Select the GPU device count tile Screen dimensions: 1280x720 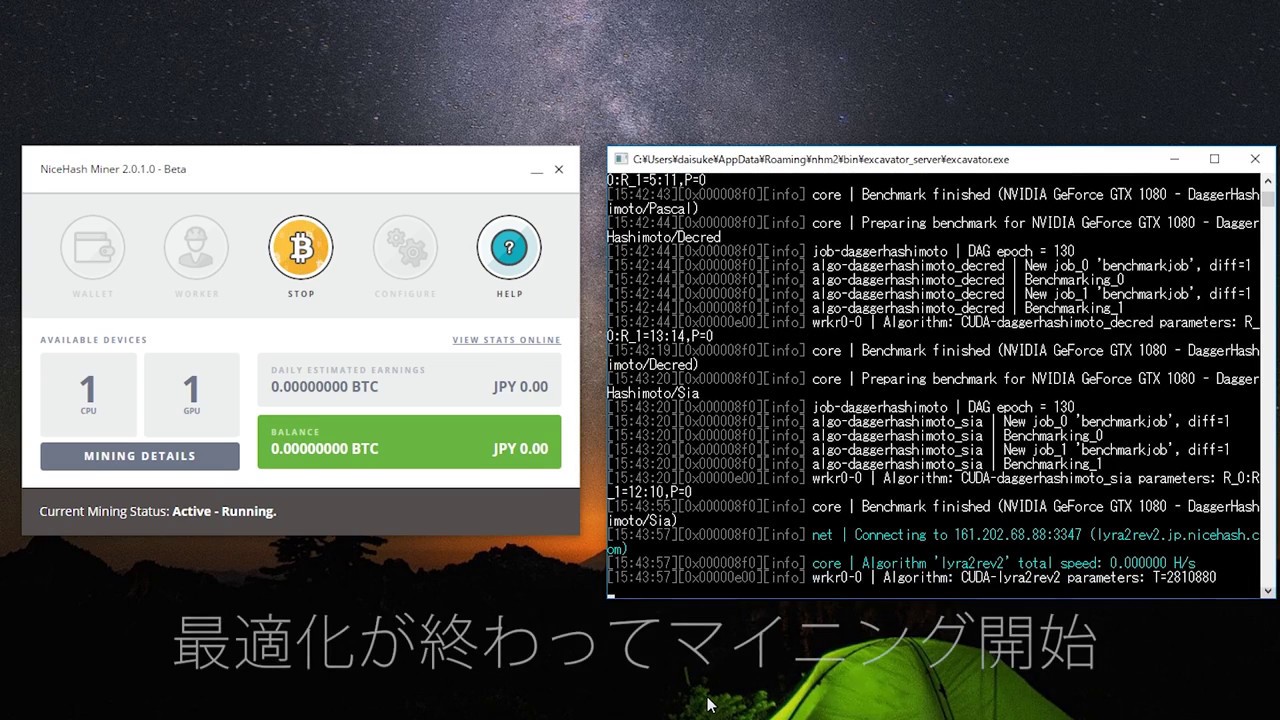[192, 394]
